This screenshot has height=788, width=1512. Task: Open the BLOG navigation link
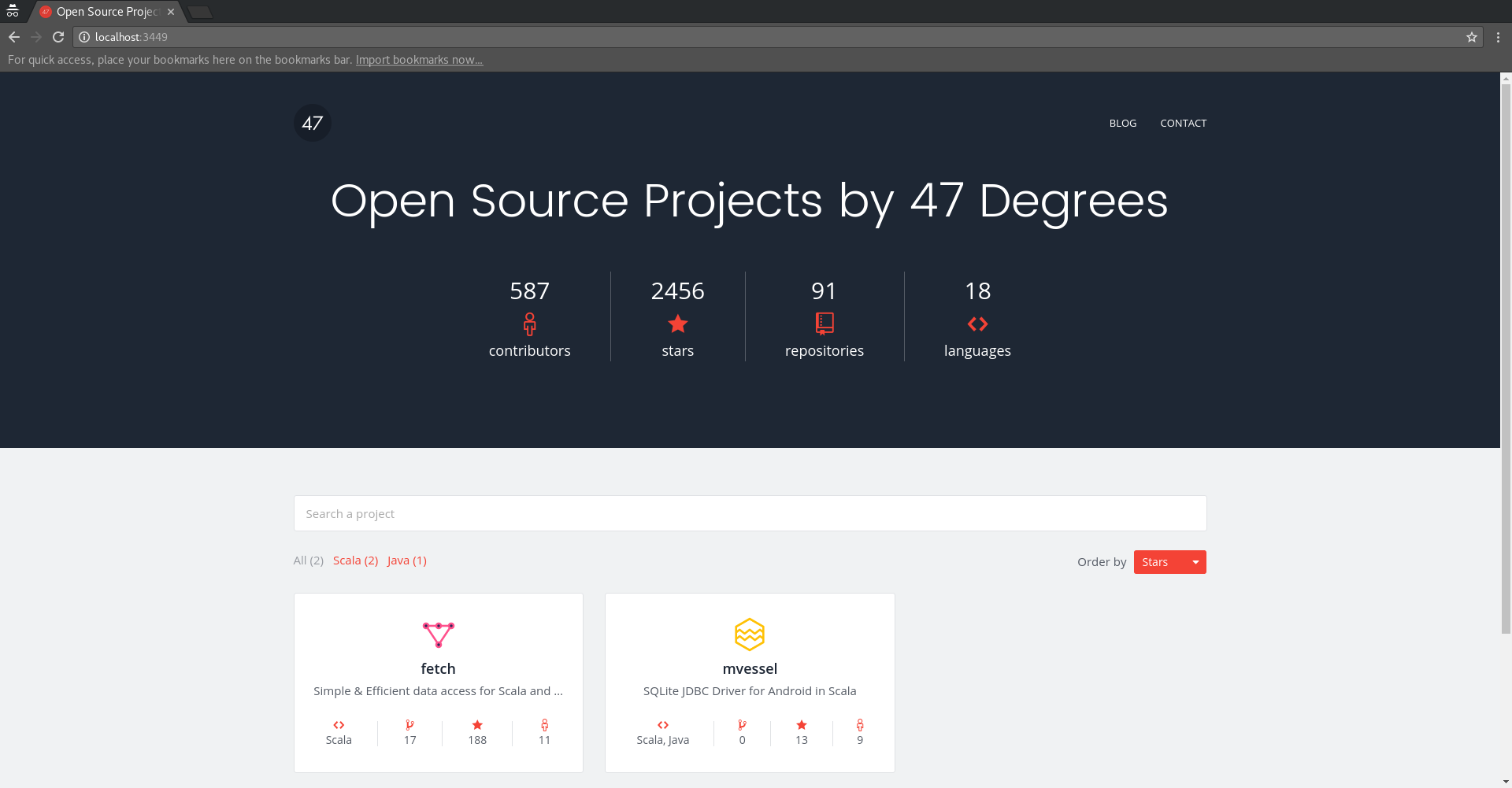click(1123, 123)
